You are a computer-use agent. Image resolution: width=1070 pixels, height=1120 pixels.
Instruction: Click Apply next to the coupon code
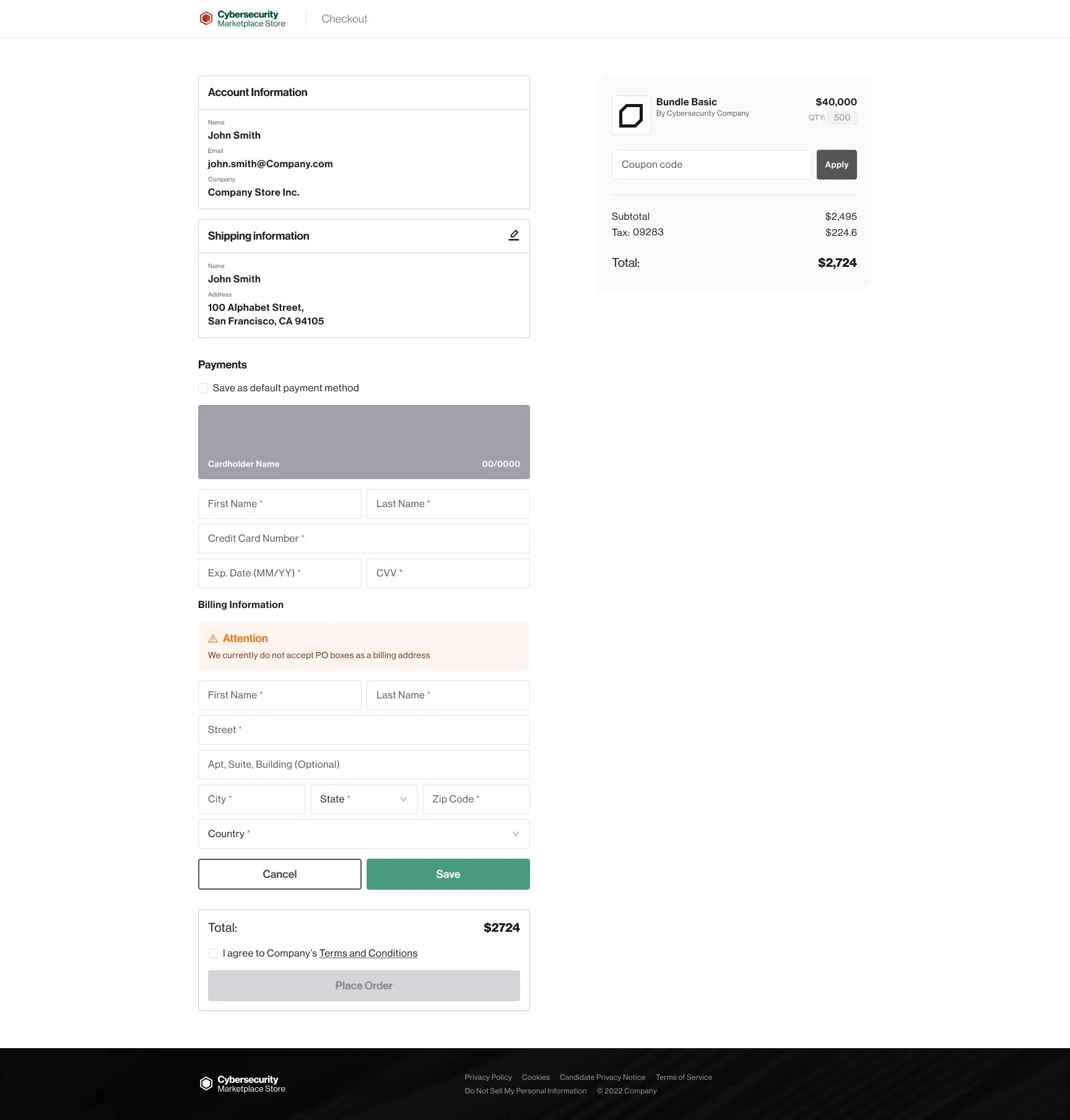pyautogui.click(x=837, y=164)
